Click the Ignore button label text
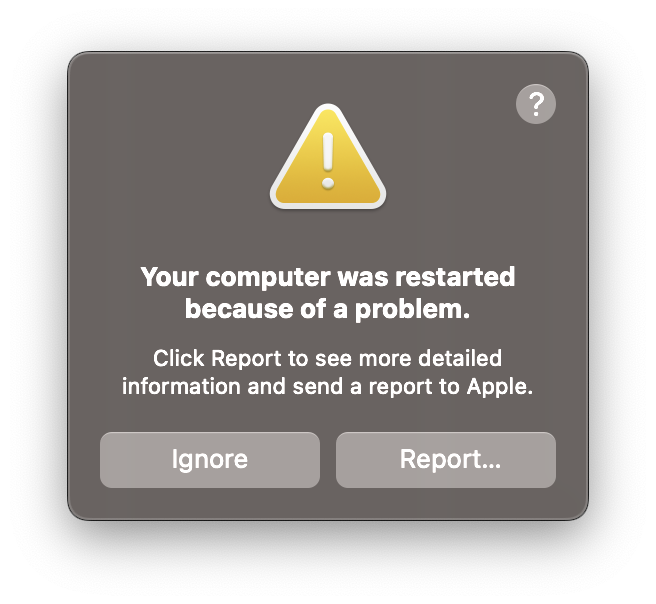656x604 pixels. [210, 460]
